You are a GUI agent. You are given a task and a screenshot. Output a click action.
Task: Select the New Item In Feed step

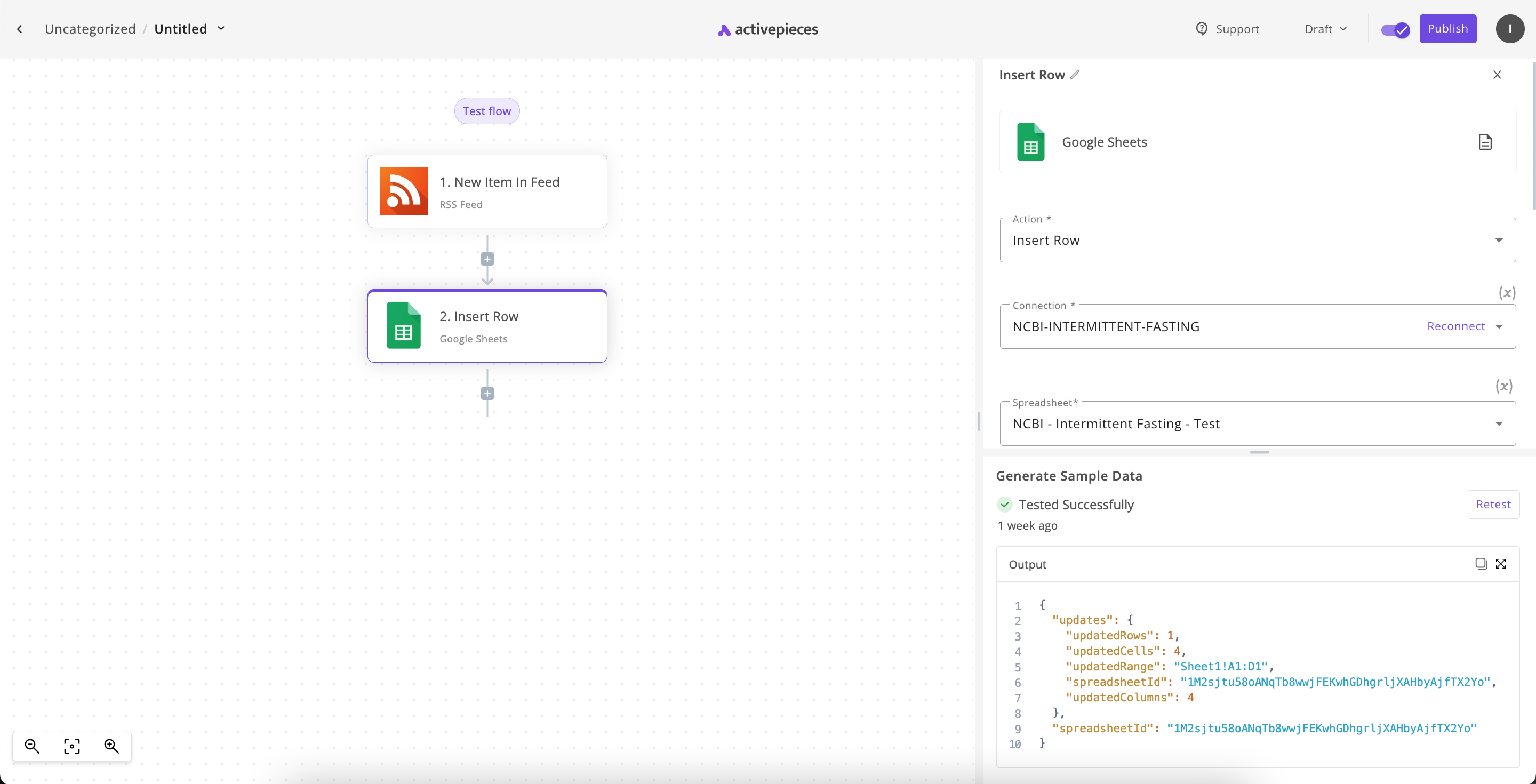pyautogui.click(x=487, y=191)
